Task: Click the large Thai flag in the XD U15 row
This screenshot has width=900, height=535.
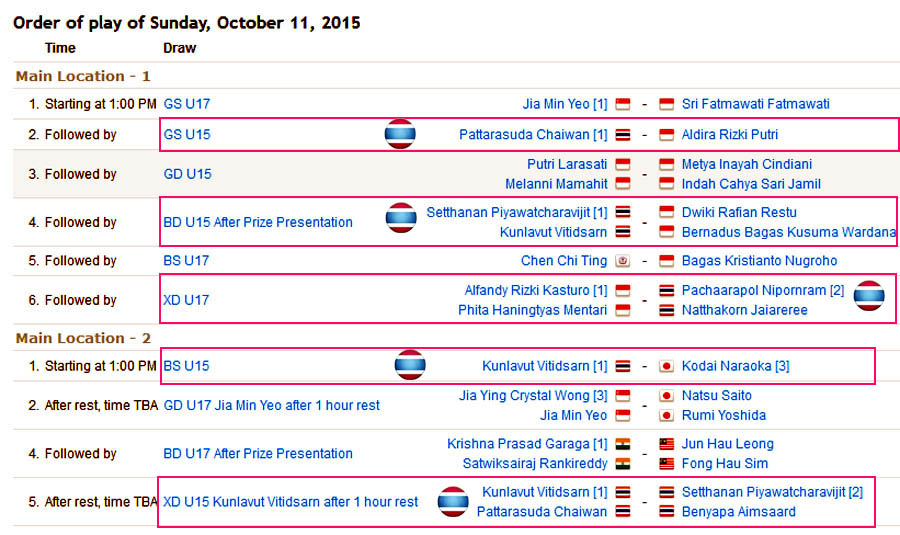Action: pos(453,501)
